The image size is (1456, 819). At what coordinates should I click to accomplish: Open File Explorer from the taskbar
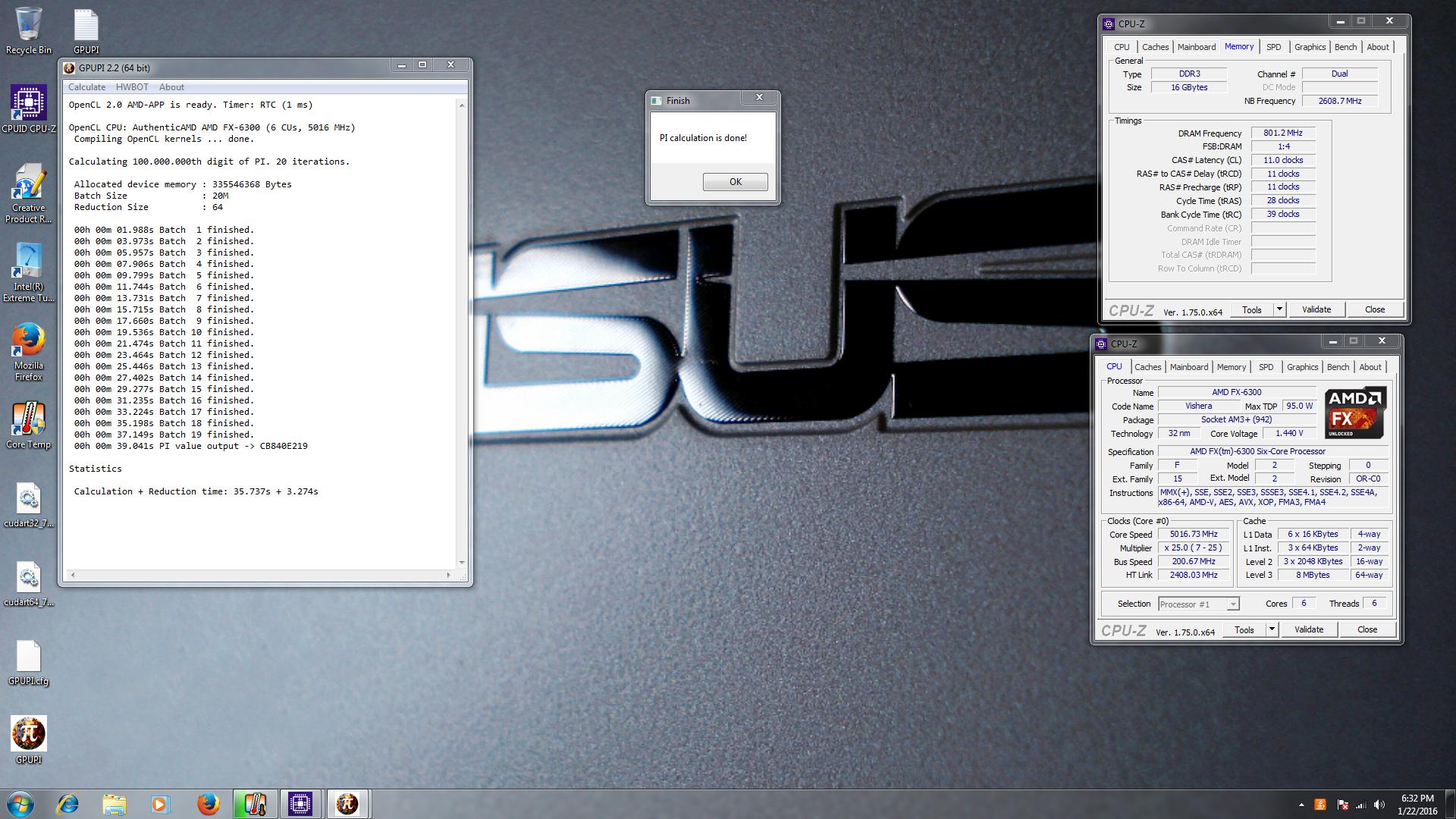coord(114,804)
